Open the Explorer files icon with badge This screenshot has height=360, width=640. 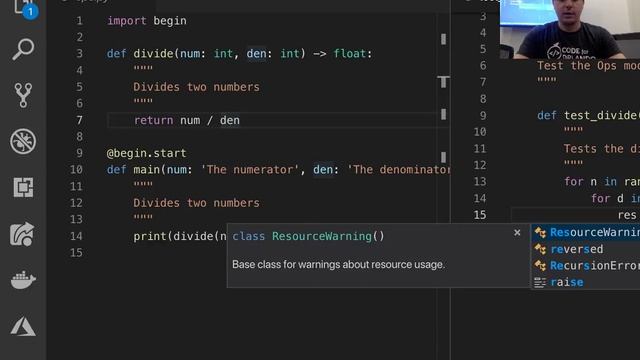[24, 9]
